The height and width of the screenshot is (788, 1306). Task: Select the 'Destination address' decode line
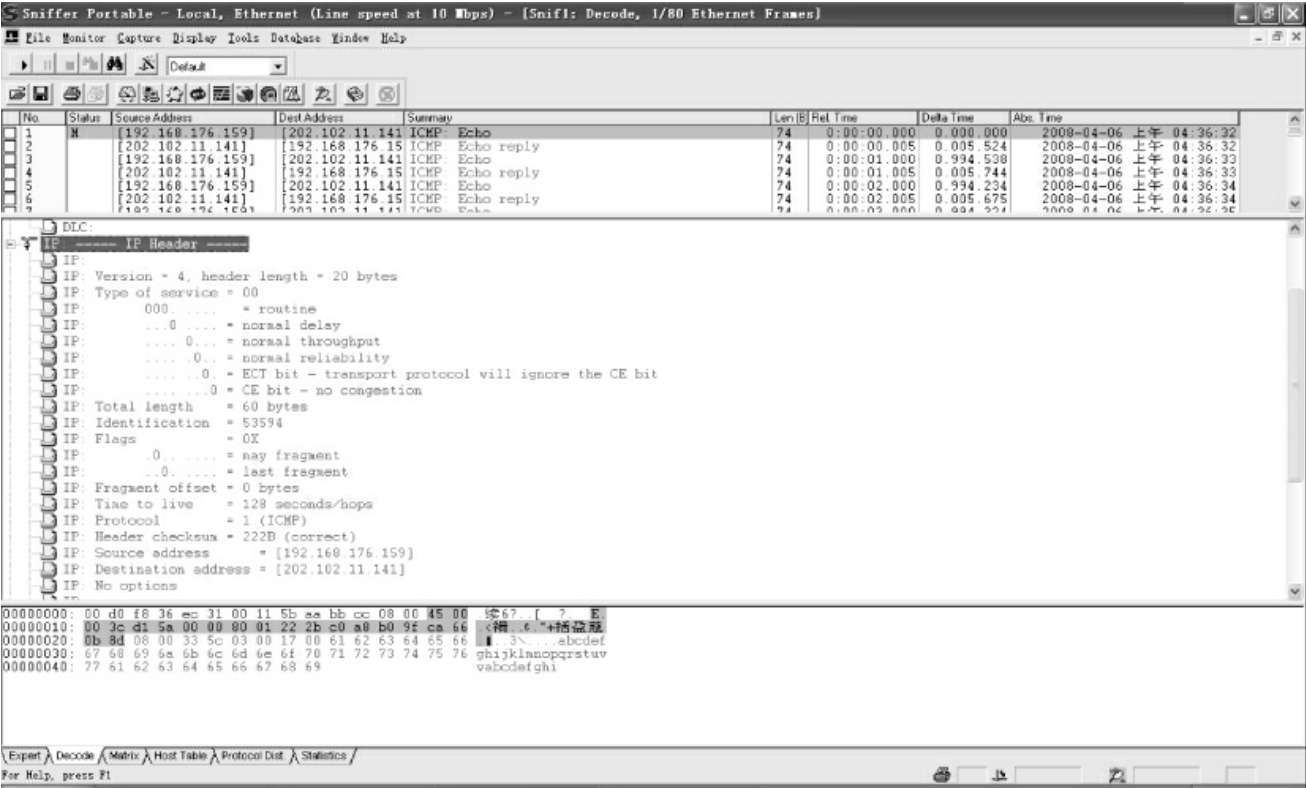point(236,569)
